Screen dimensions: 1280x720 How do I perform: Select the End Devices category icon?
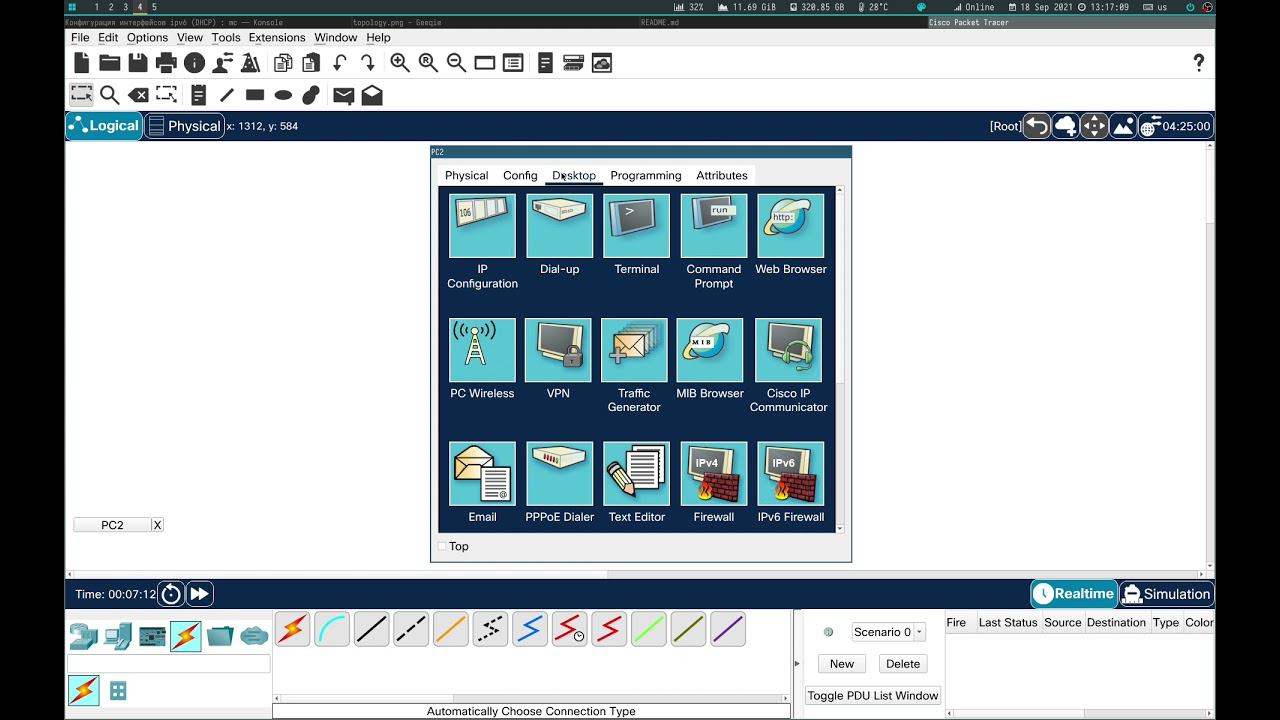pos(117,636)
